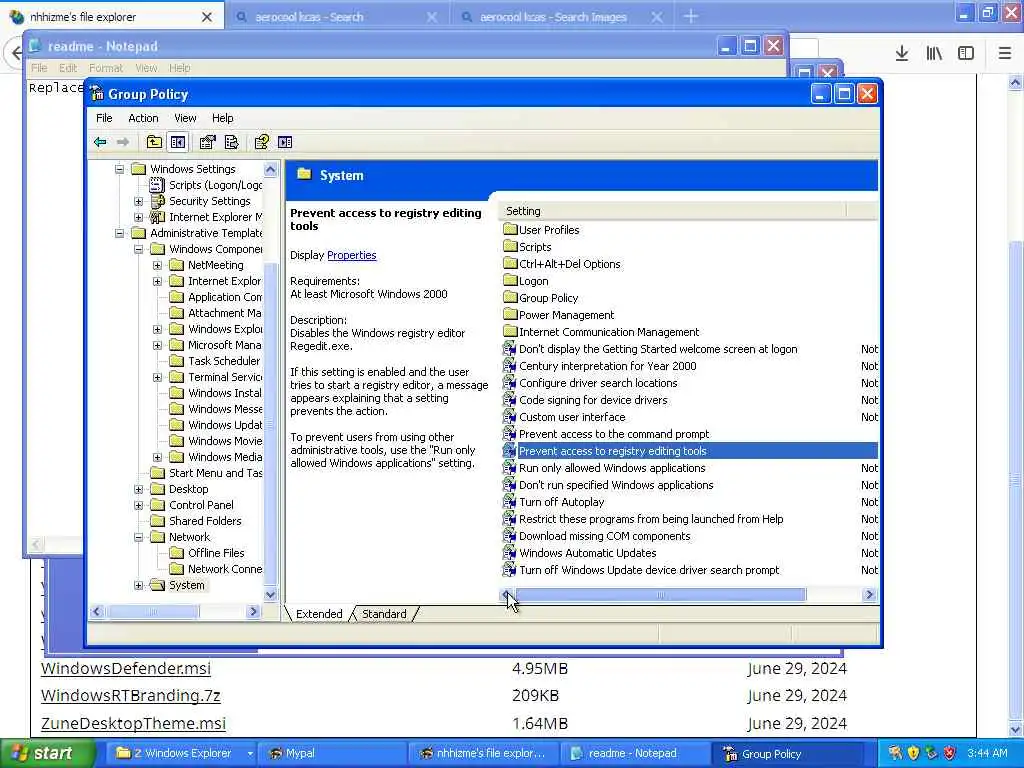Switch to the Standard tab
Viewport: 1024px width, 768px height.
click(x=384, y=614)
